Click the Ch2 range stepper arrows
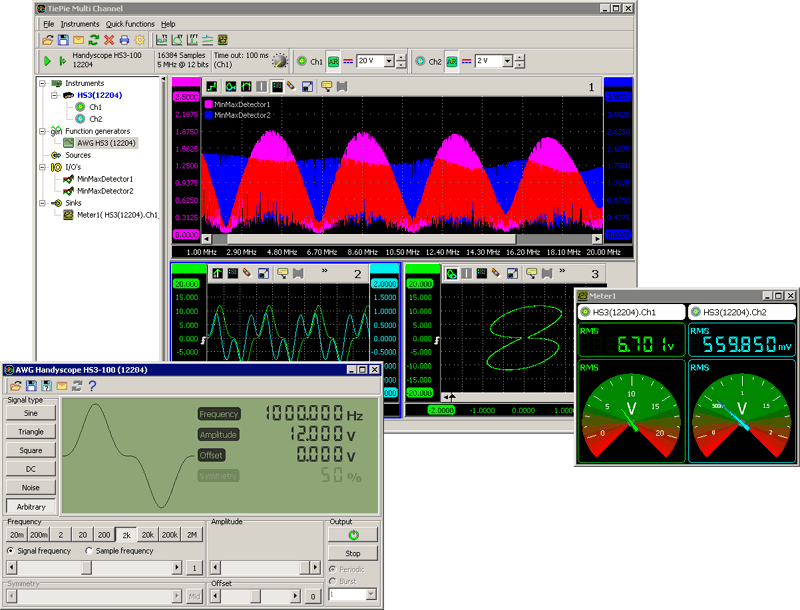The image size is (800, 610). (x=519, y=61)
